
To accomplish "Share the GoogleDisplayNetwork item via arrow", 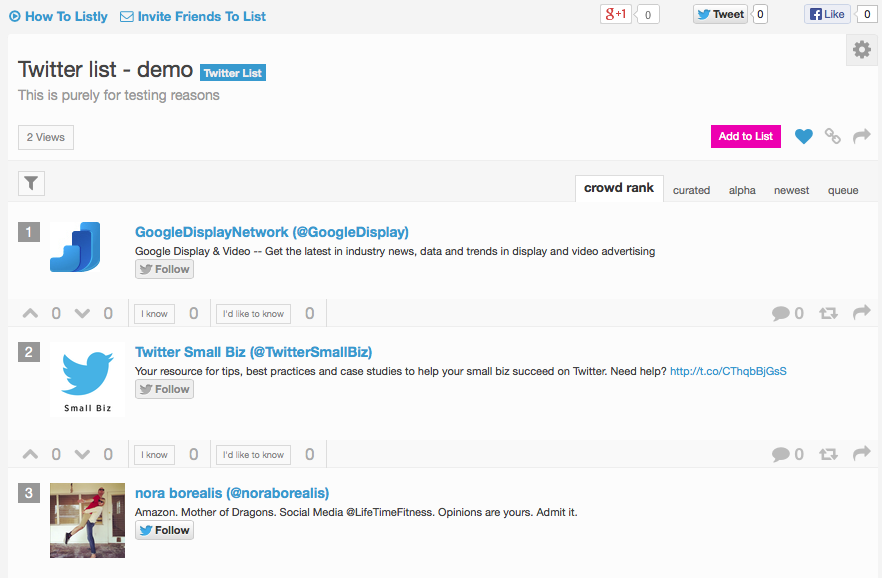I will coord(862,312).
